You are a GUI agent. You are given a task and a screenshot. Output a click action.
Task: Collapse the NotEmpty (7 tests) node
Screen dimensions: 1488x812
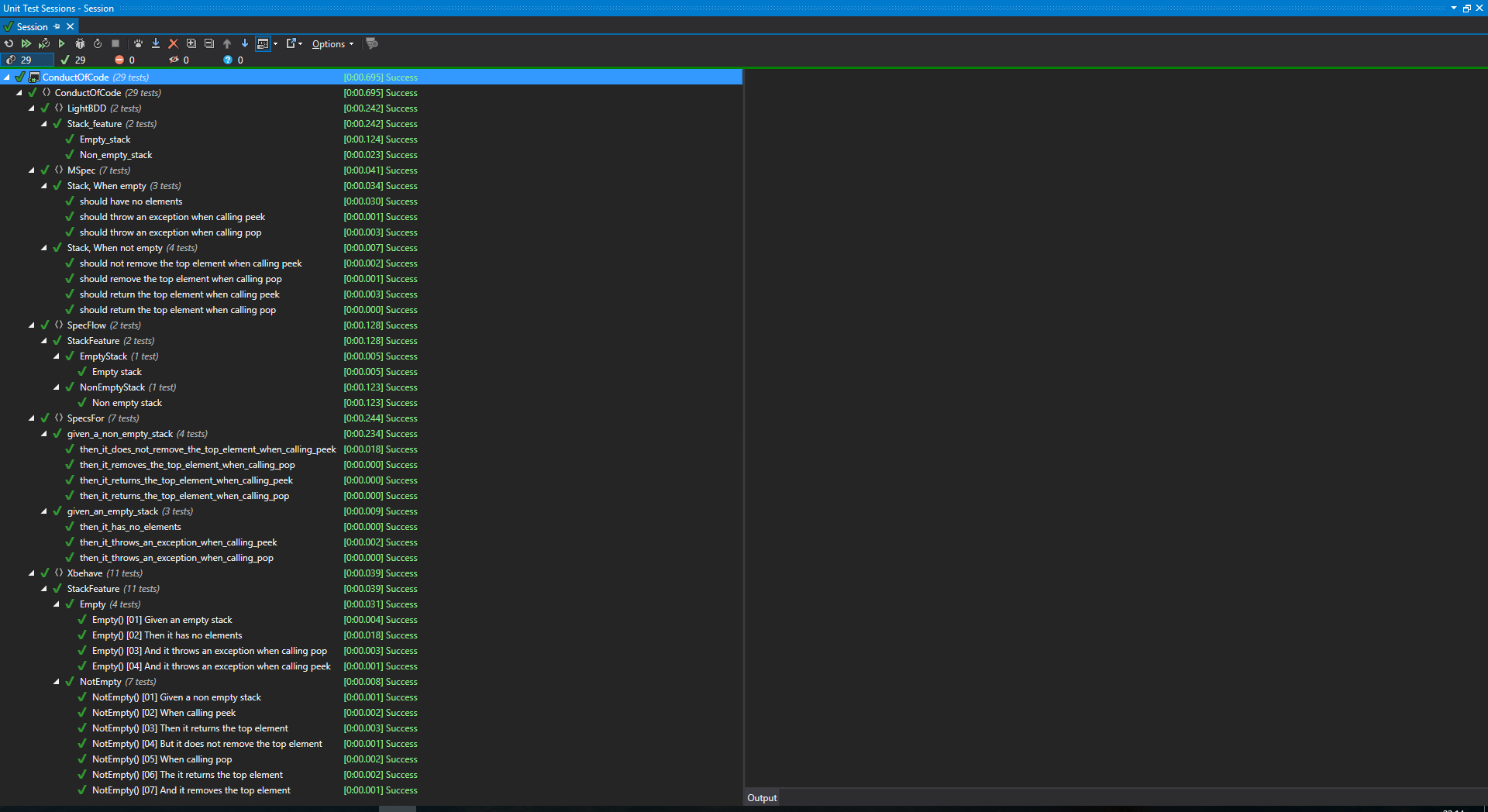pyautogui.click(x=57, y=682)
